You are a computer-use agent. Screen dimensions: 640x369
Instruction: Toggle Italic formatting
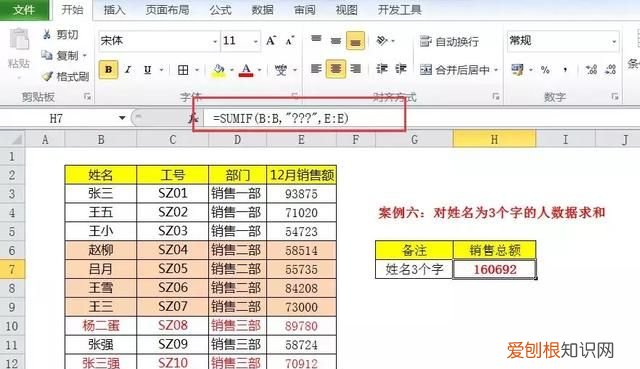point(128,70)
